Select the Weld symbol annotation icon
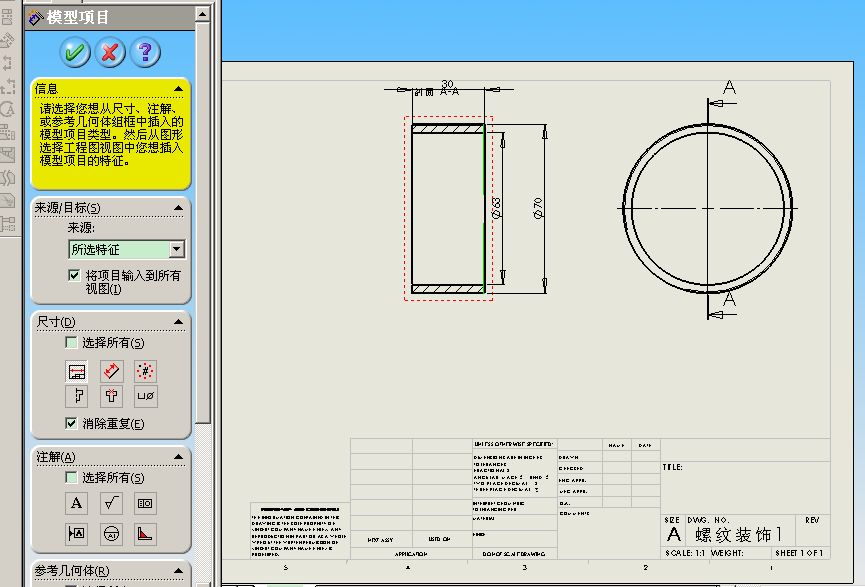865x587 pixels. (146, 533)
